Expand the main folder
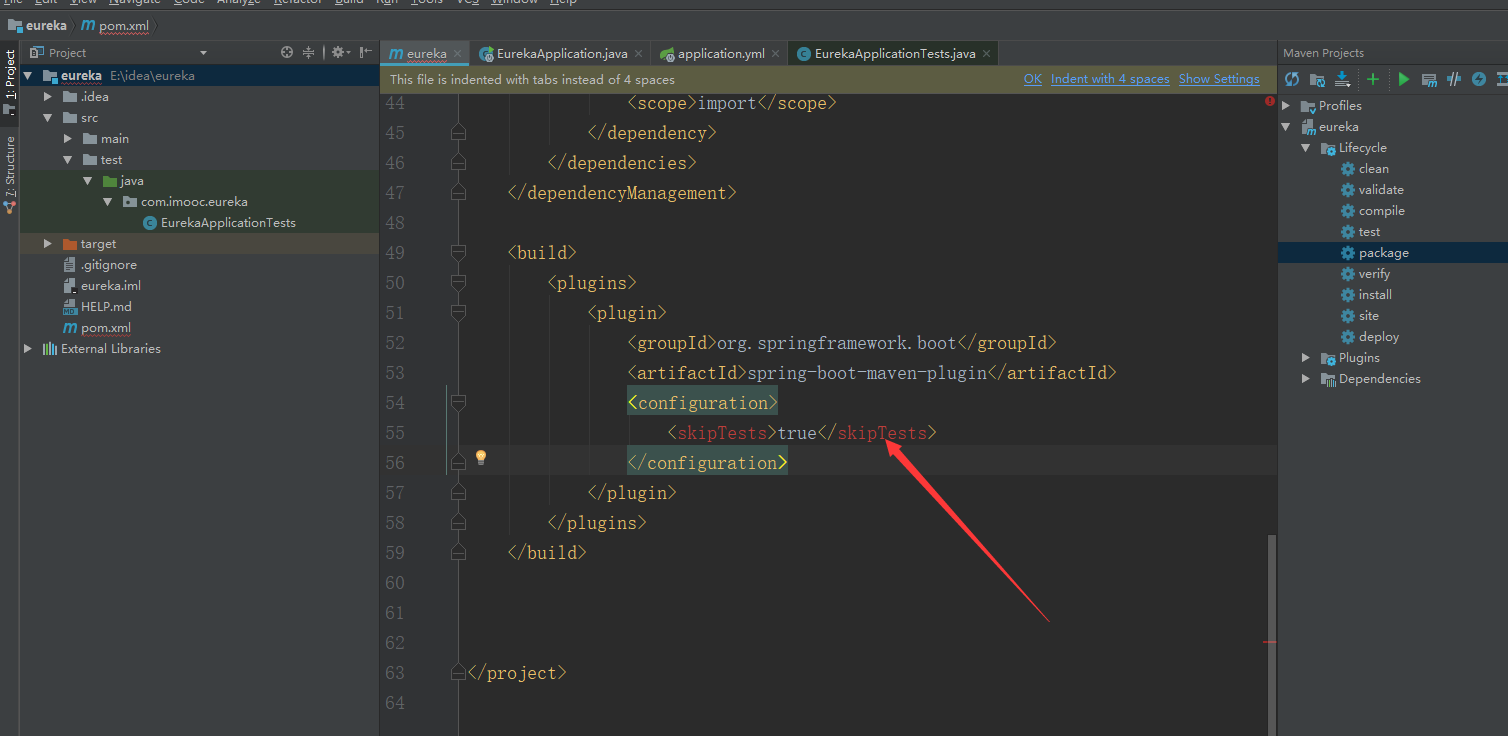The image size is (1508, 736). (67, 138)
